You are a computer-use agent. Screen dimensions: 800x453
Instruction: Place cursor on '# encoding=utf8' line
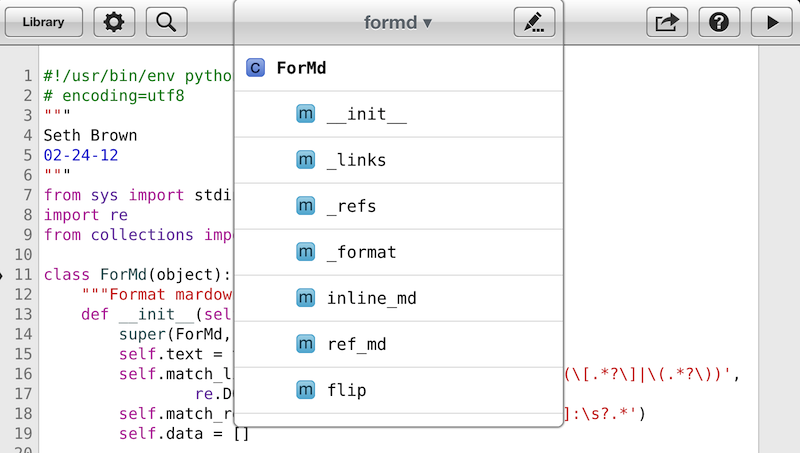click(114, 95)
